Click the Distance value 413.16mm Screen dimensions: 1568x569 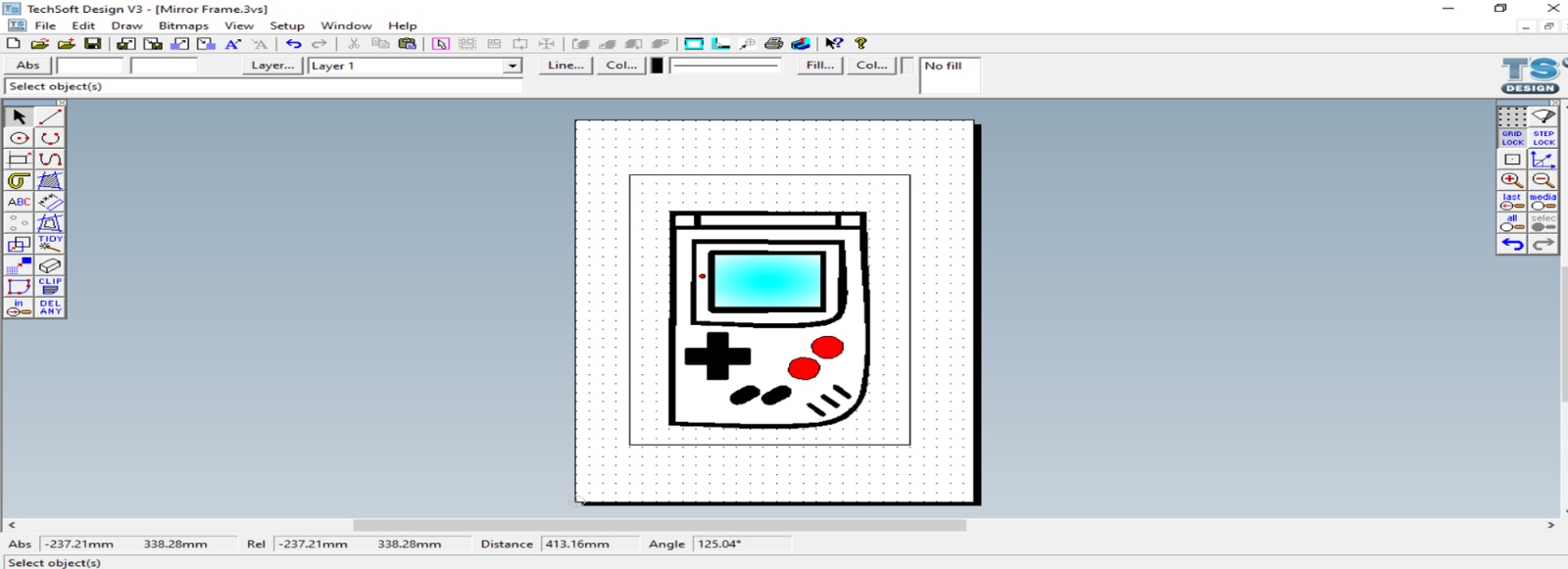click(578, 544)
